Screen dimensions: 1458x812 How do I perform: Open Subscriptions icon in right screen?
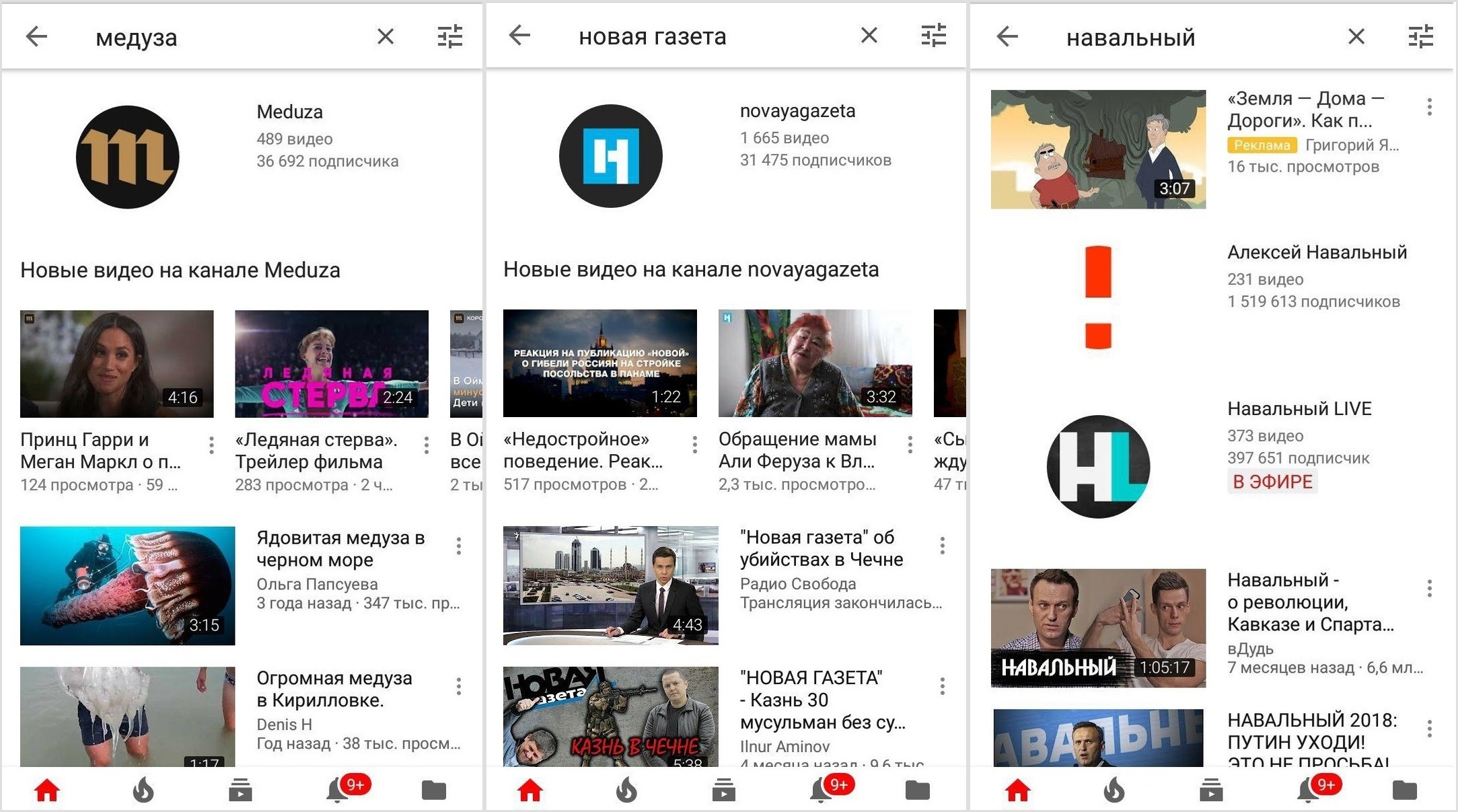(1210, 790)
